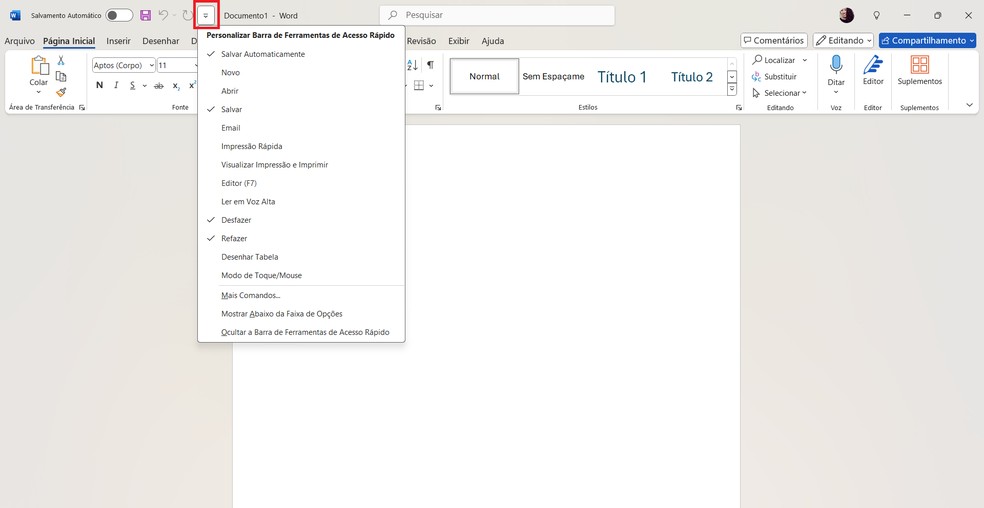
Task: Expand the underline style dropdown arrow
Action: pyautogui.click(x=144, y=85)
